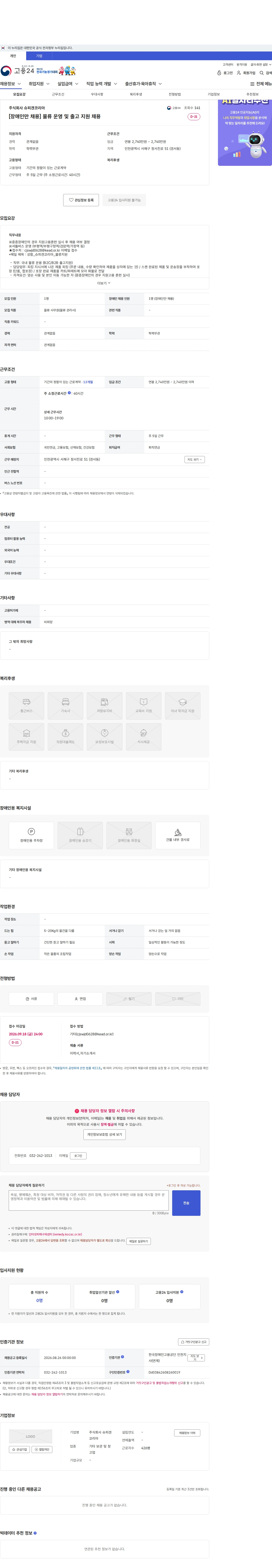Click the 모성보호시설 welfare icon
This screenshot has height=1568, width=272.
tap(105, 736)
